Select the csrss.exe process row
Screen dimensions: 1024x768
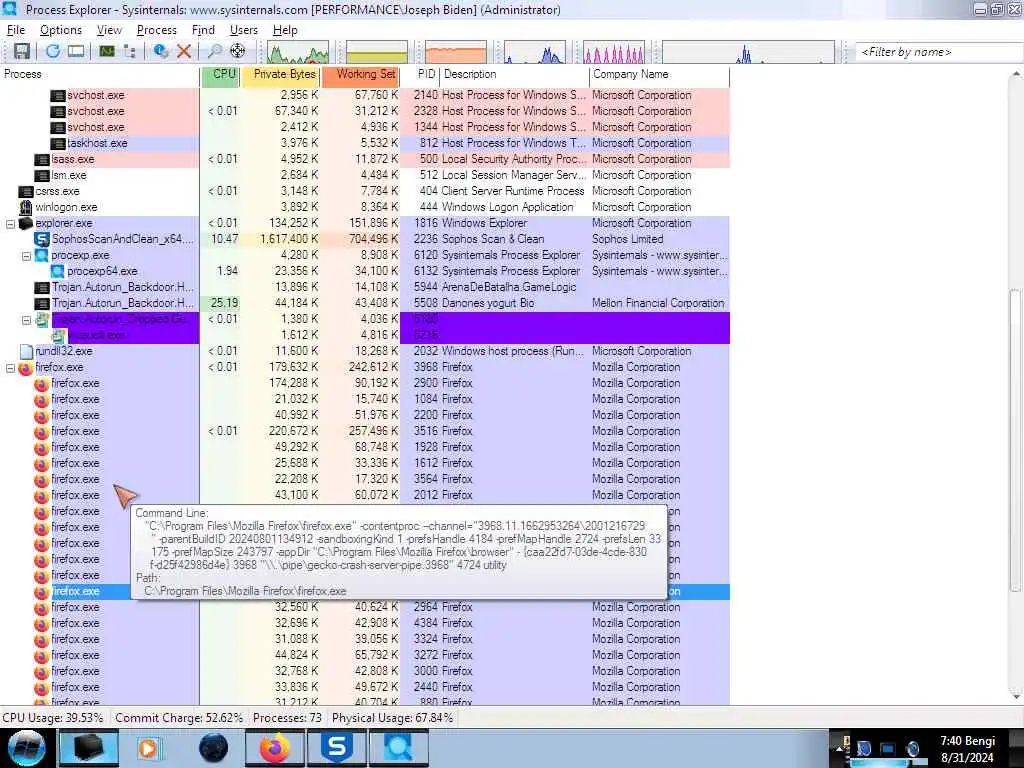click(364, 191)
